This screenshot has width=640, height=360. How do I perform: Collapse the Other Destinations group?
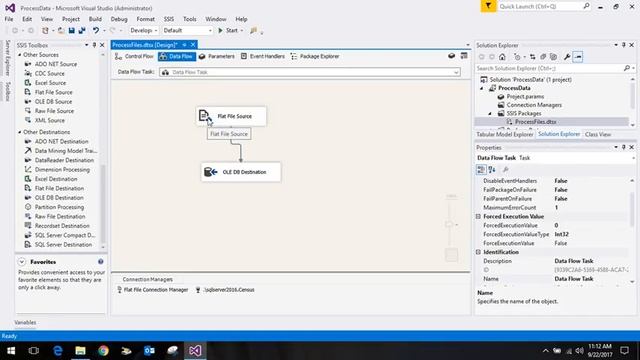(20, 132)
